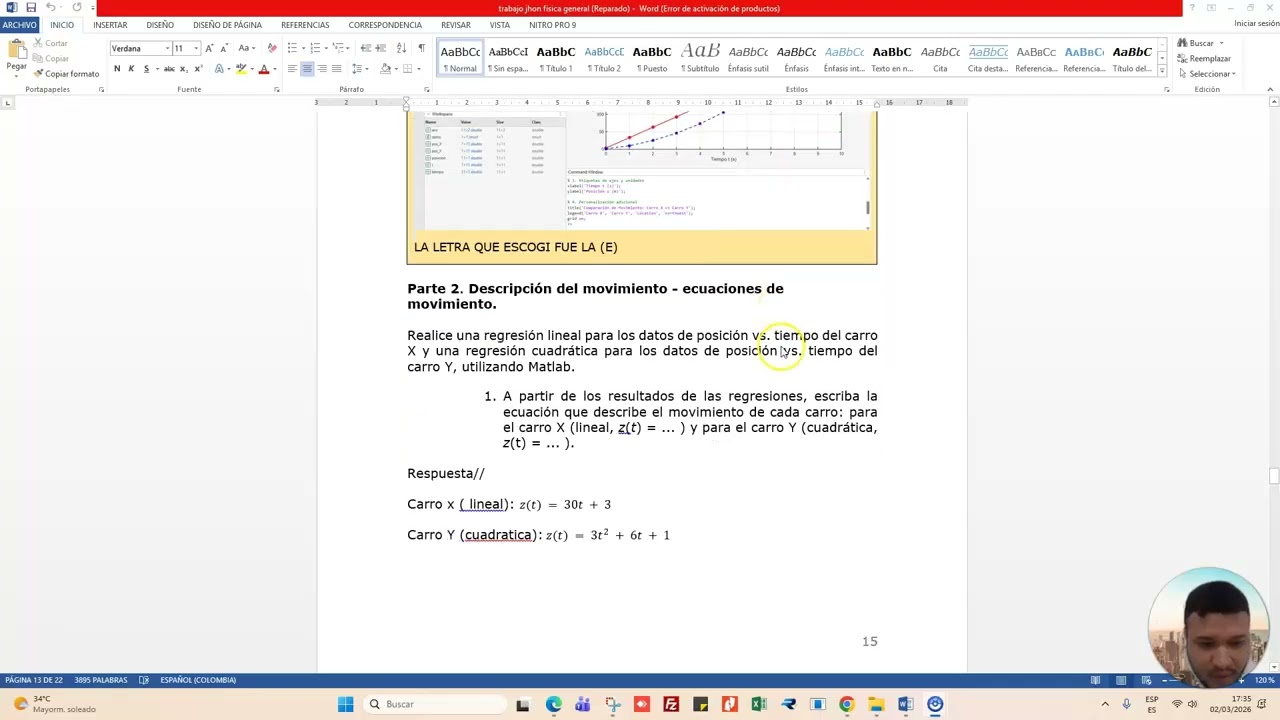
Task: Justify the paragraph text
Action: click(x=336, y=69)
